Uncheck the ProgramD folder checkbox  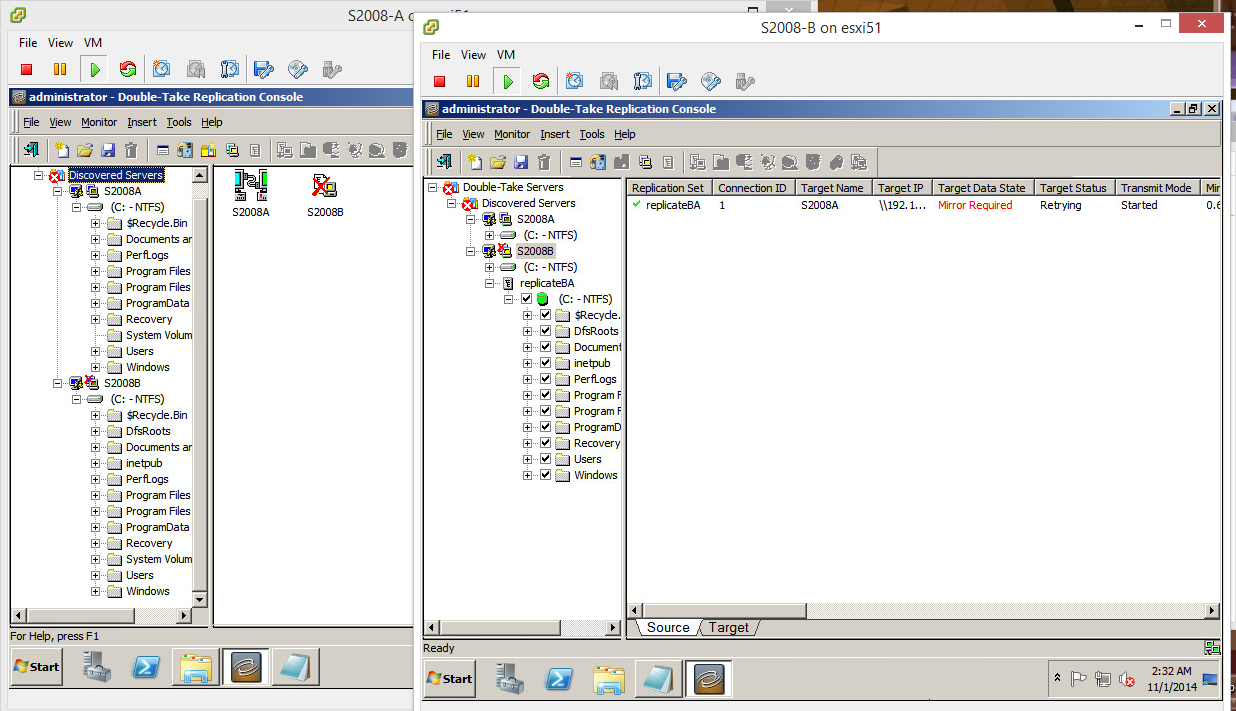(545, 427)
